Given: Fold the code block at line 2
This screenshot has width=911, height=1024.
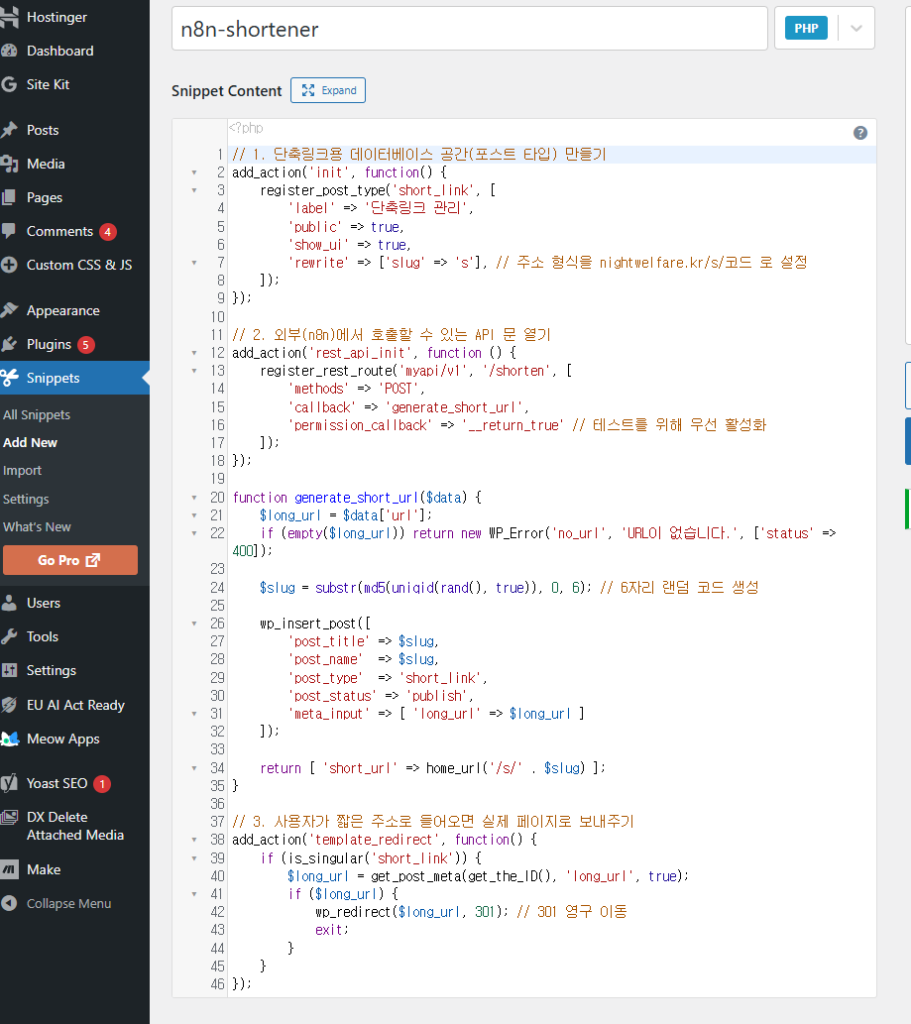Looking at the screenshot, I should pos(194,173).
